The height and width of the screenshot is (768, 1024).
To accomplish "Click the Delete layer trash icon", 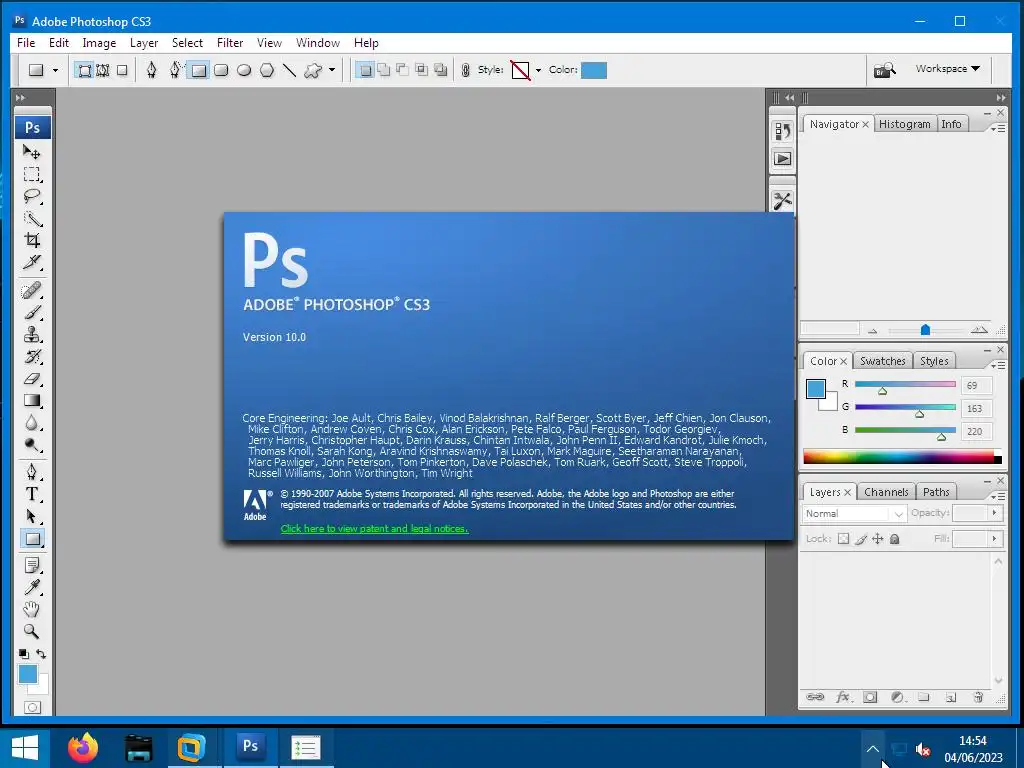I will coord(978,697).
